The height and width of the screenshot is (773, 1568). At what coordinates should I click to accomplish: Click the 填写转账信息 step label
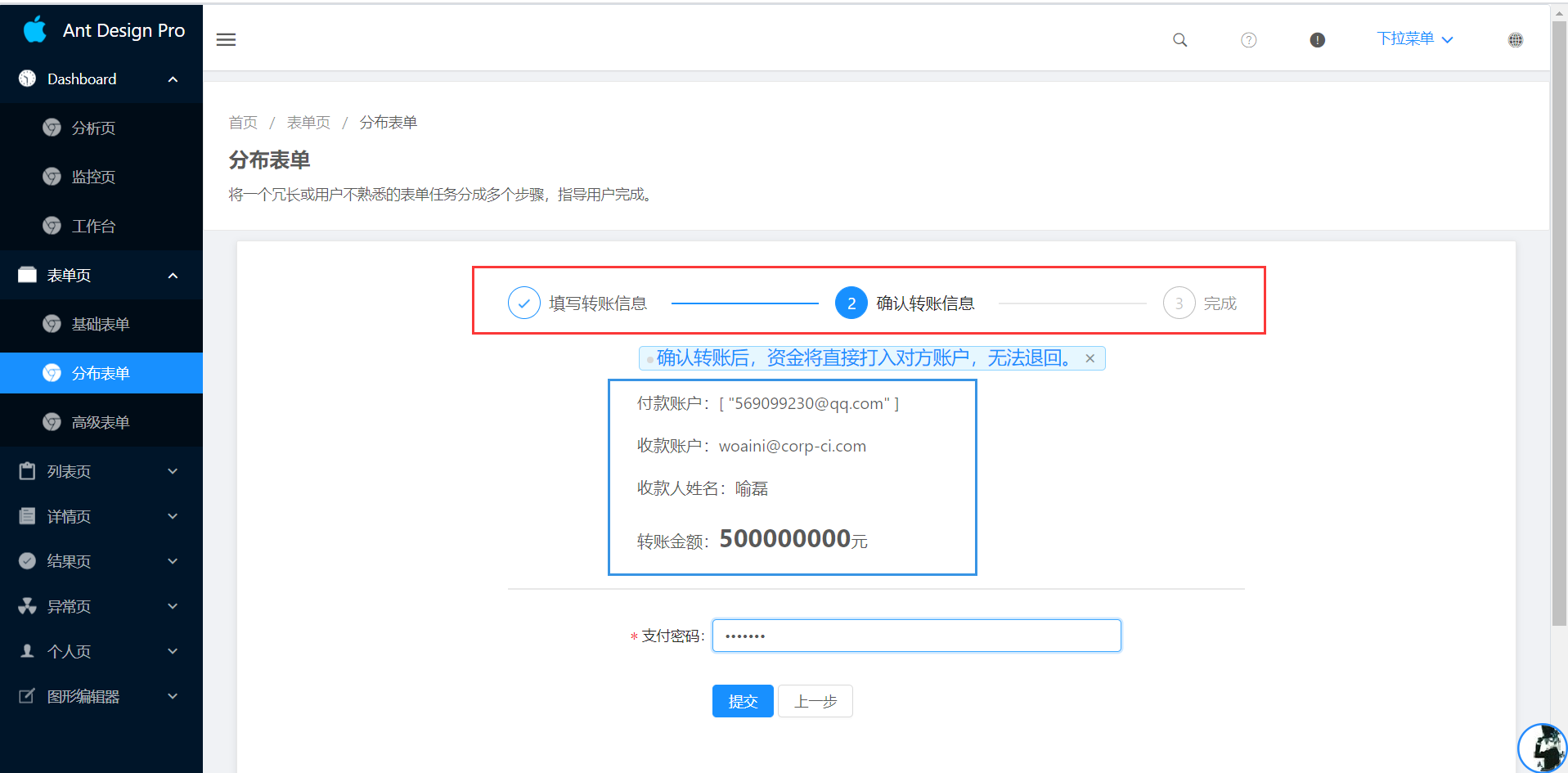tap(598, 303)
